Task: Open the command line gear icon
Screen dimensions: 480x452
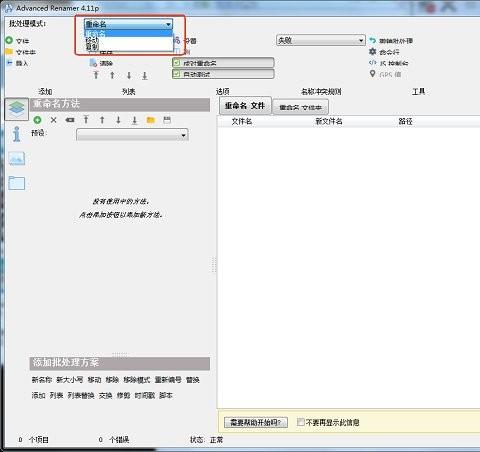Action: click(x=373, y=51)
